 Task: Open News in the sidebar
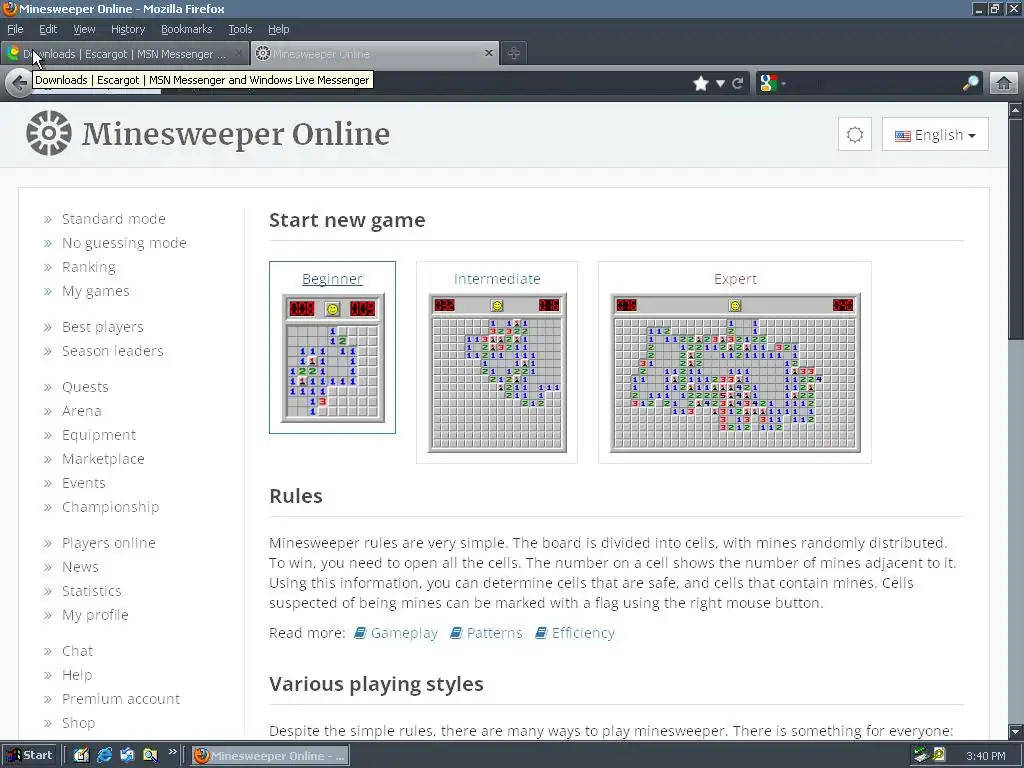click(x=80, y=567)
